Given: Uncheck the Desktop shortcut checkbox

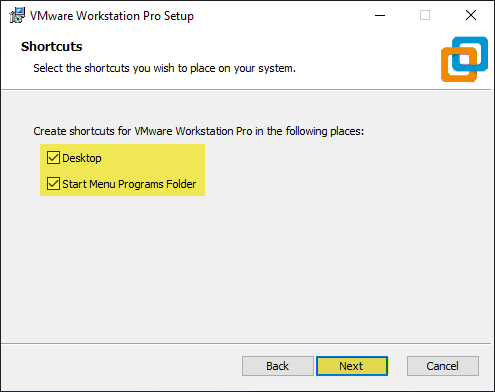Looking at the screenshot, I should [53, 158].
